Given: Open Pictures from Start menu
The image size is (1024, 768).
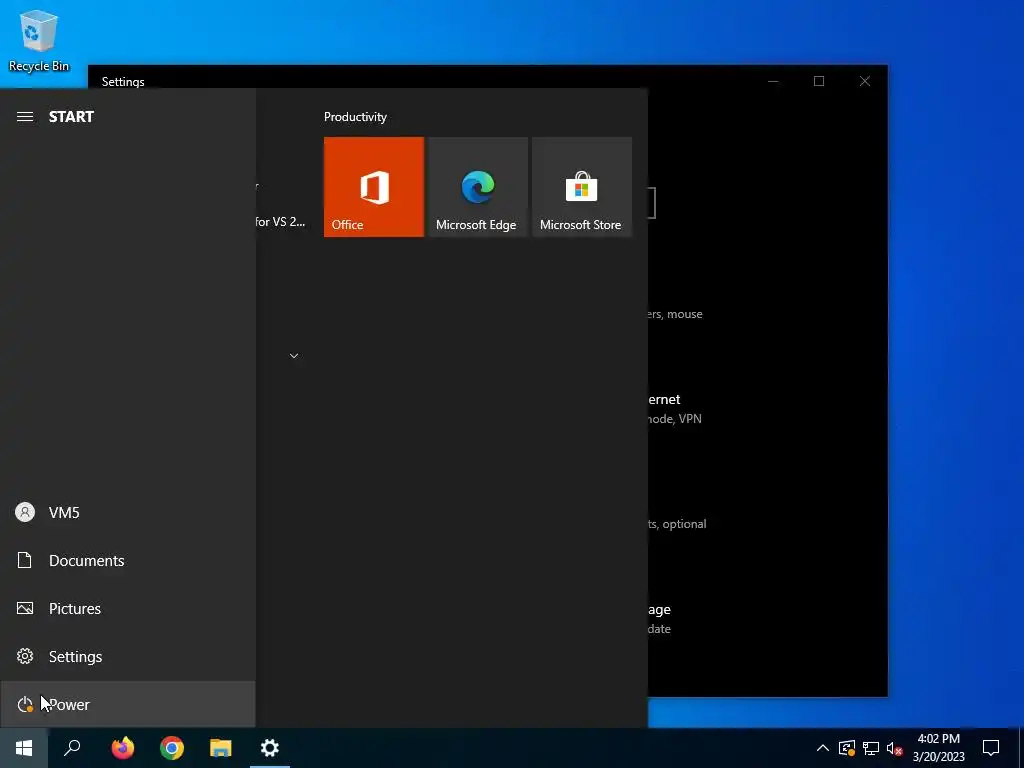Looking at the screenshot, I should [x=127, y=609].
